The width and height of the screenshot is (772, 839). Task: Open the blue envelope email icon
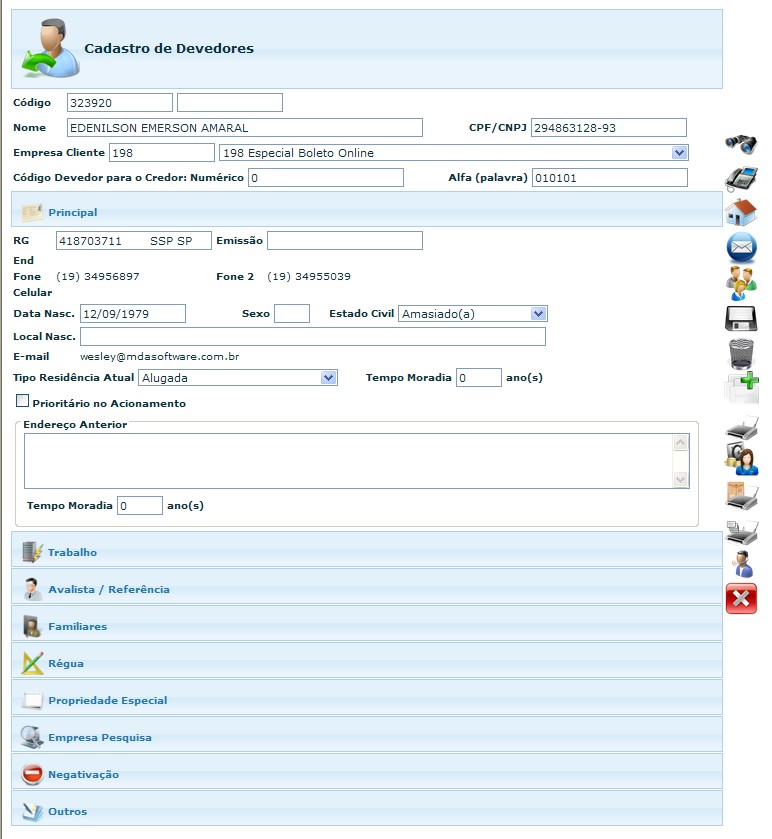click(x=741, y=247)
